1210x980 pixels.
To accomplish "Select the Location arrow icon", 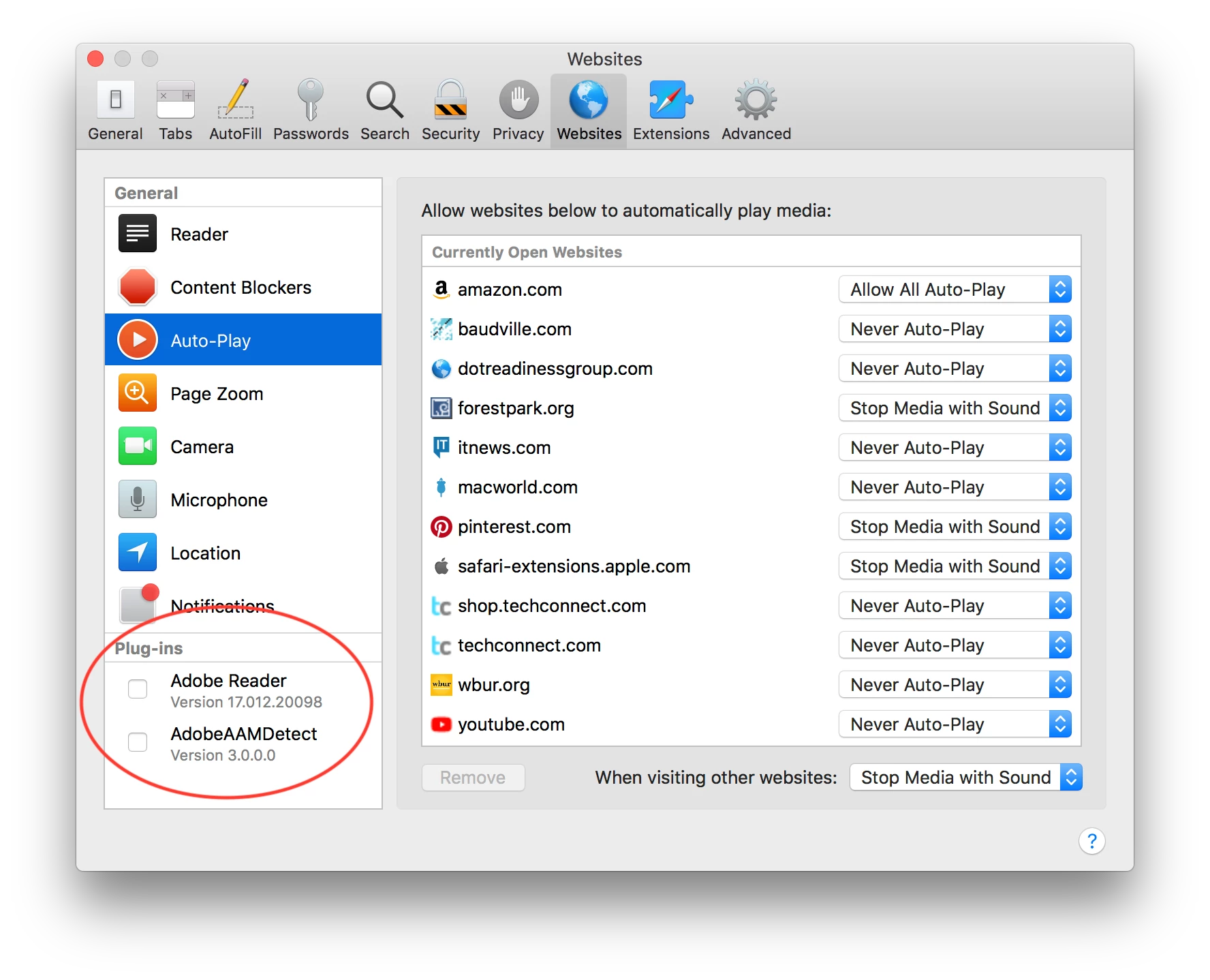I will point(138,553).
